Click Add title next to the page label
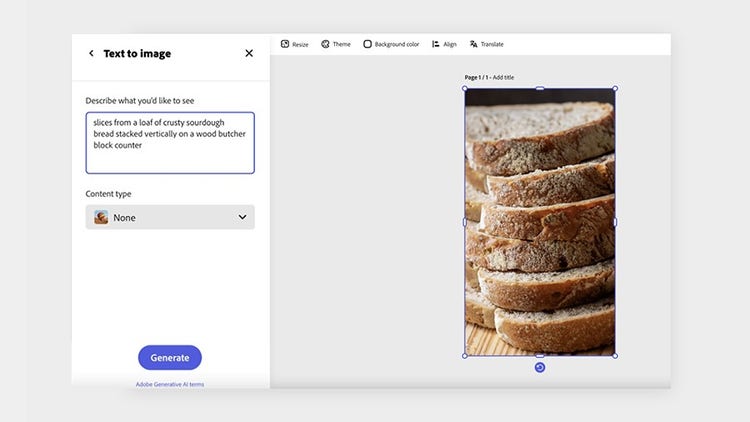The image size is (750, 422). click(503, 77)
